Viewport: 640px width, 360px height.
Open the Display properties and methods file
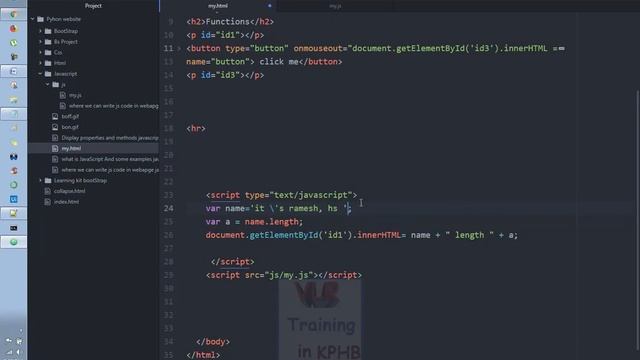coord(110,138)
